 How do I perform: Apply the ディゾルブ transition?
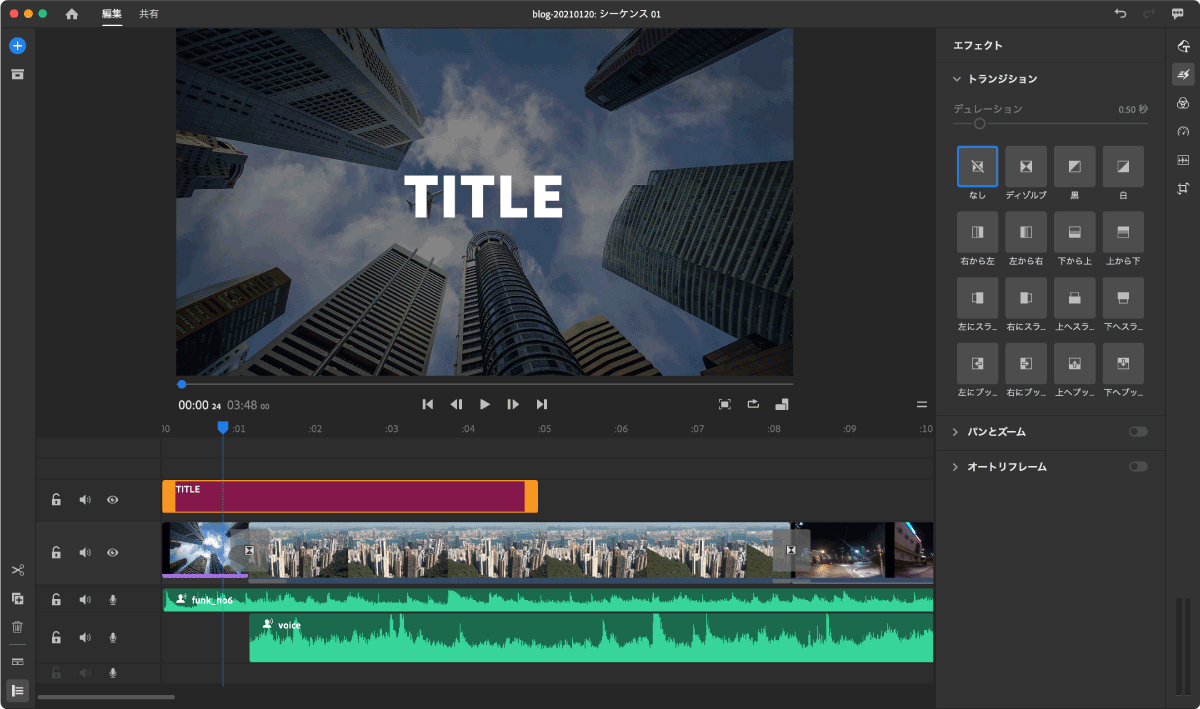[1026, 167]
